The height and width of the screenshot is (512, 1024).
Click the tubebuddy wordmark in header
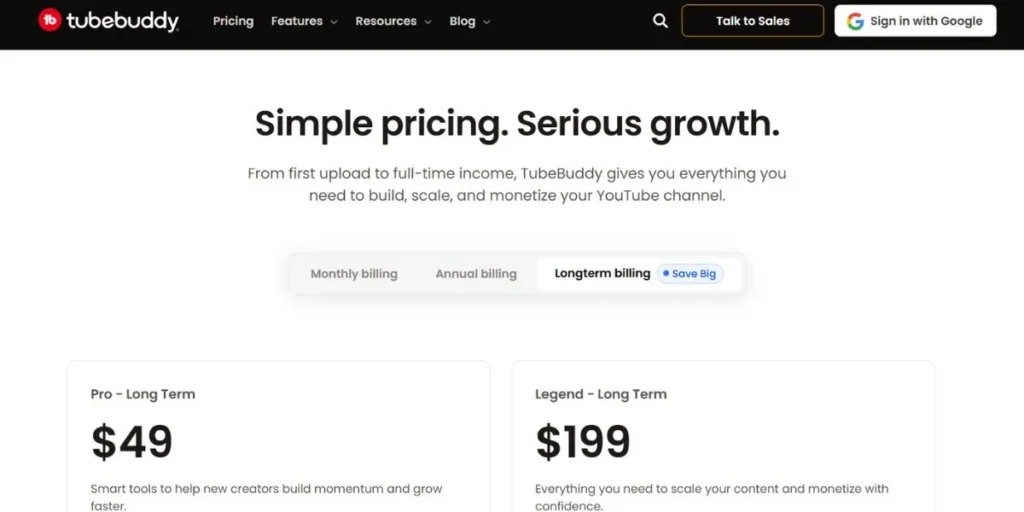[122, 21]
